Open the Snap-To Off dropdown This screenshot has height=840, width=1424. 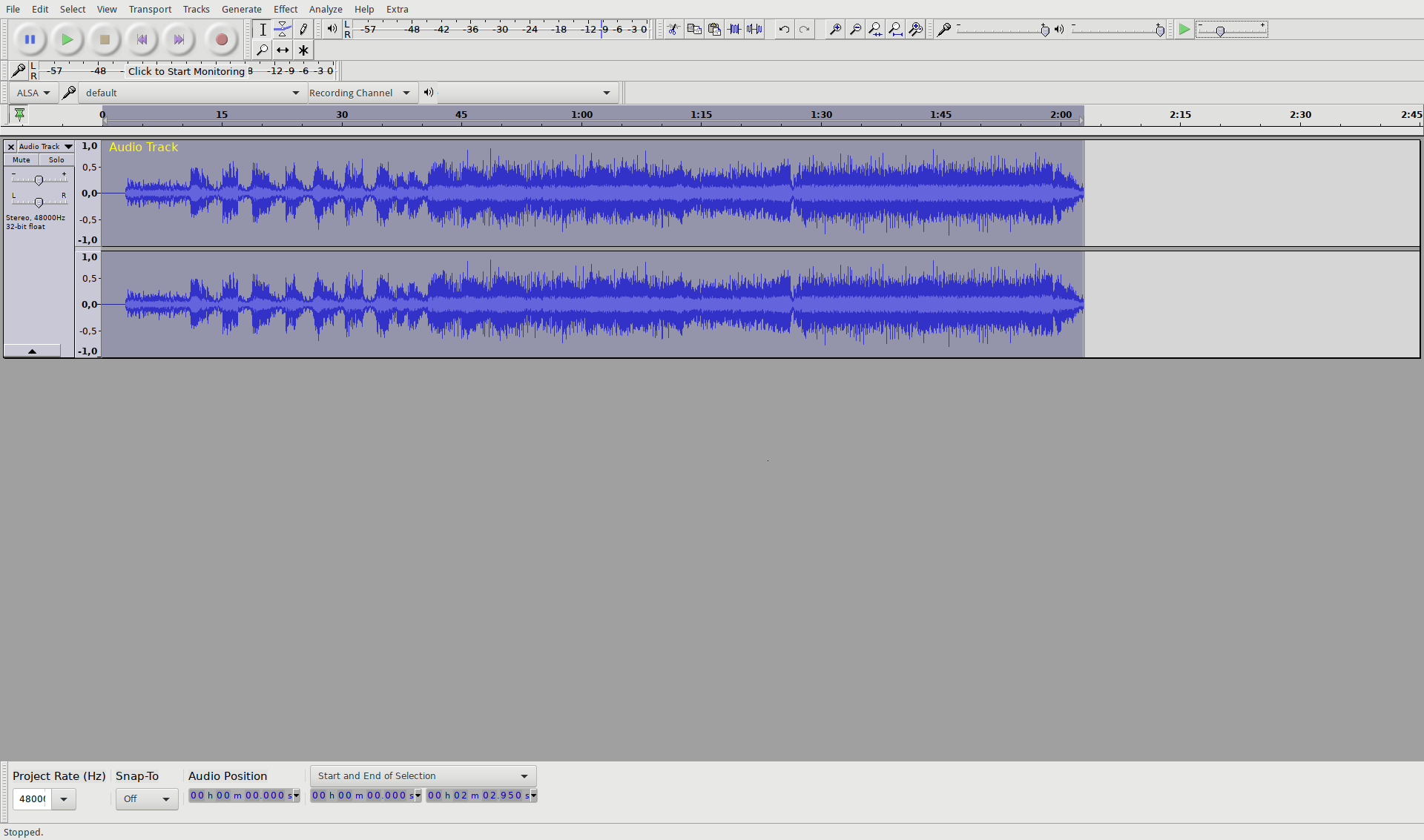(x=147, y=799)
